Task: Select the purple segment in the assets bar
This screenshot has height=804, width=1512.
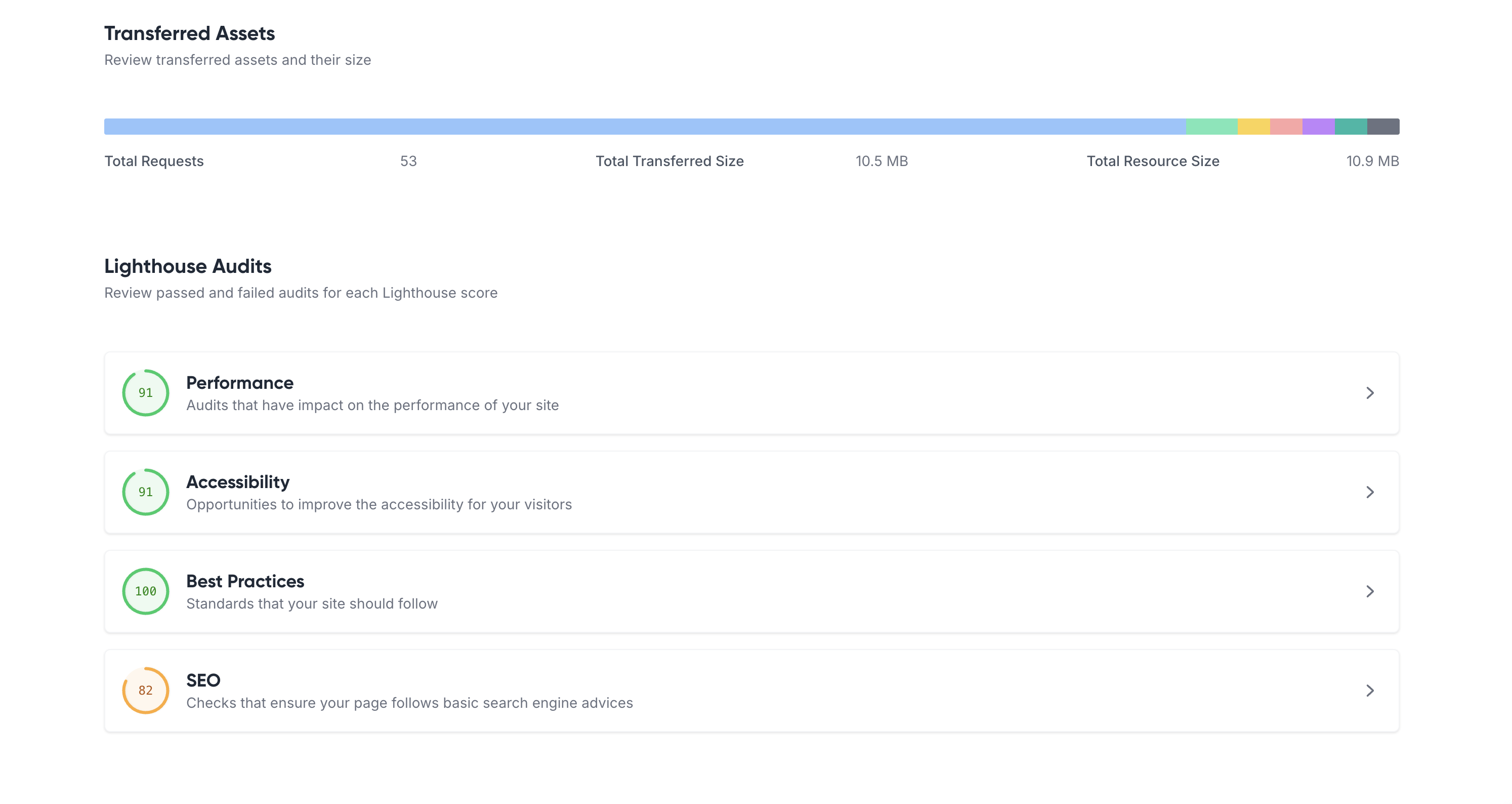Action: [x=1320, y=126]
